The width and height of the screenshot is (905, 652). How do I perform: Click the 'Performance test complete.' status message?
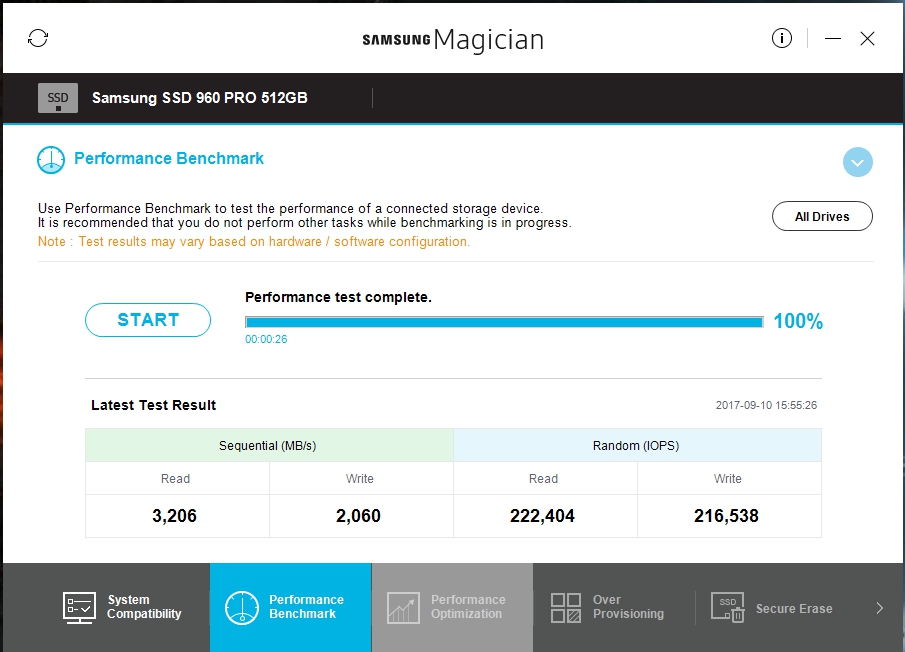pos(338,297)
